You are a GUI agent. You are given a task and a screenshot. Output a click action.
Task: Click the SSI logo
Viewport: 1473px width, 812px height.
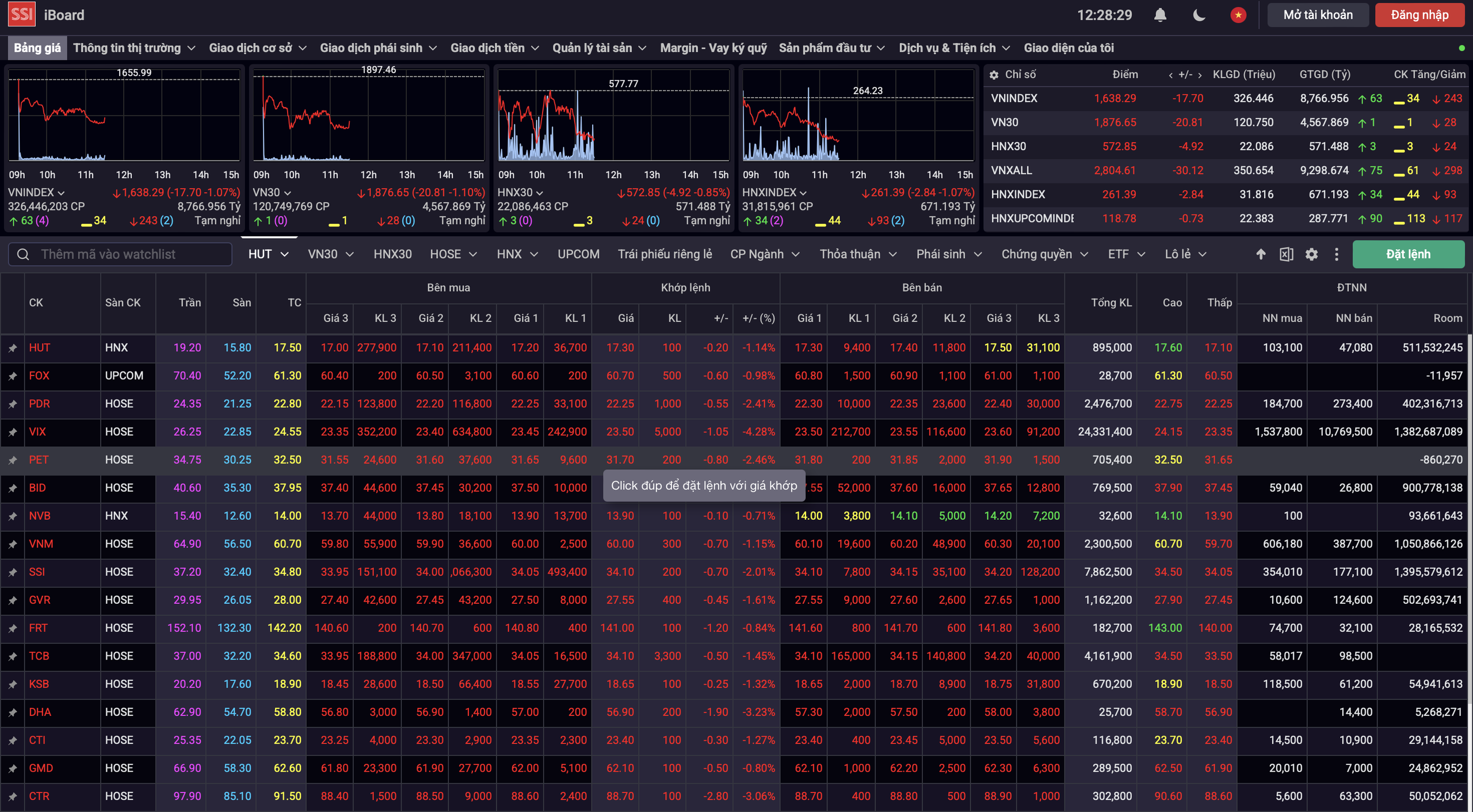(22, 15)
